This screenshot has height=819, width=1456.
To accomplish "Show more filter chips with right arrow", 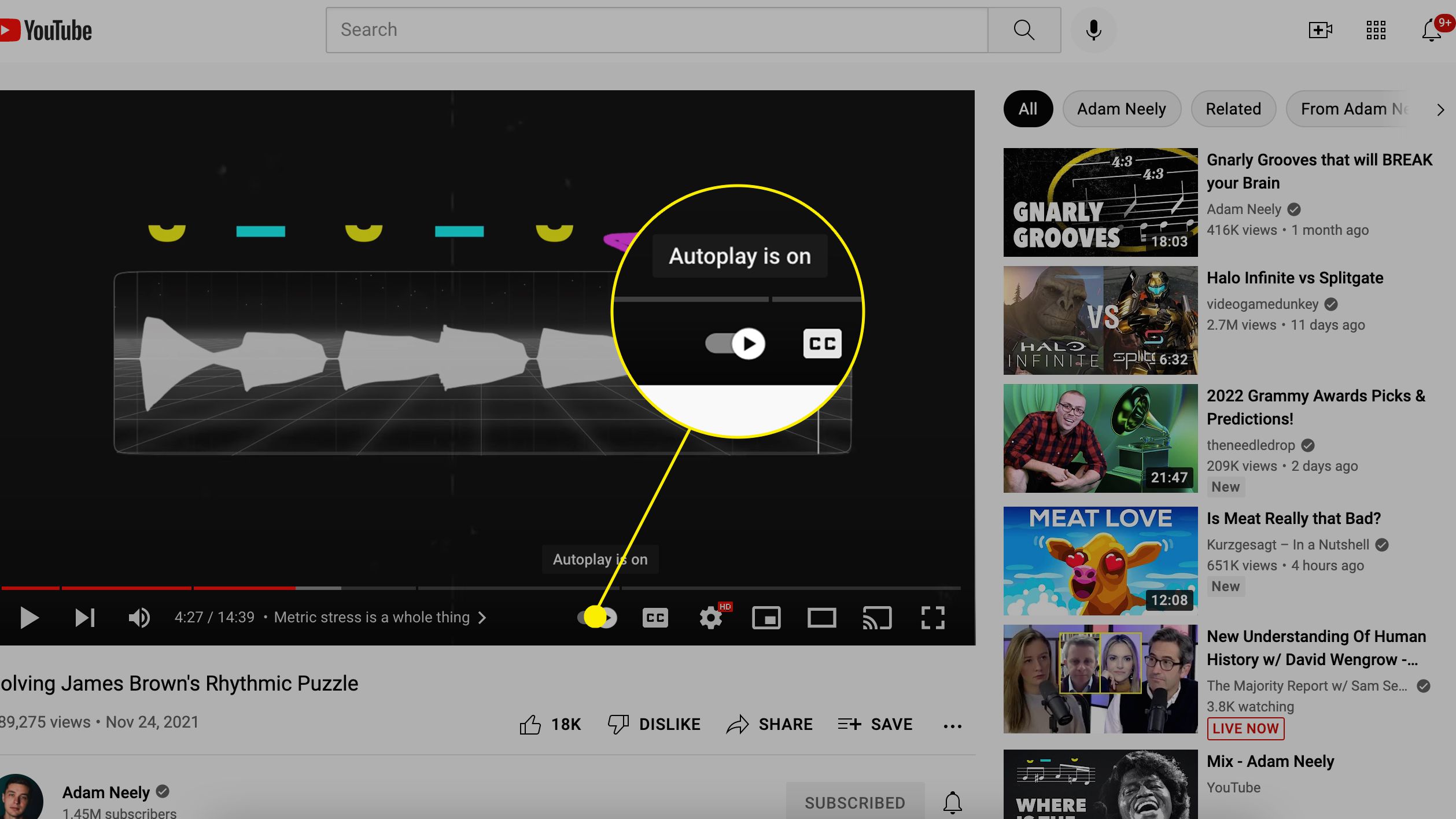I will pos(1440,109).
